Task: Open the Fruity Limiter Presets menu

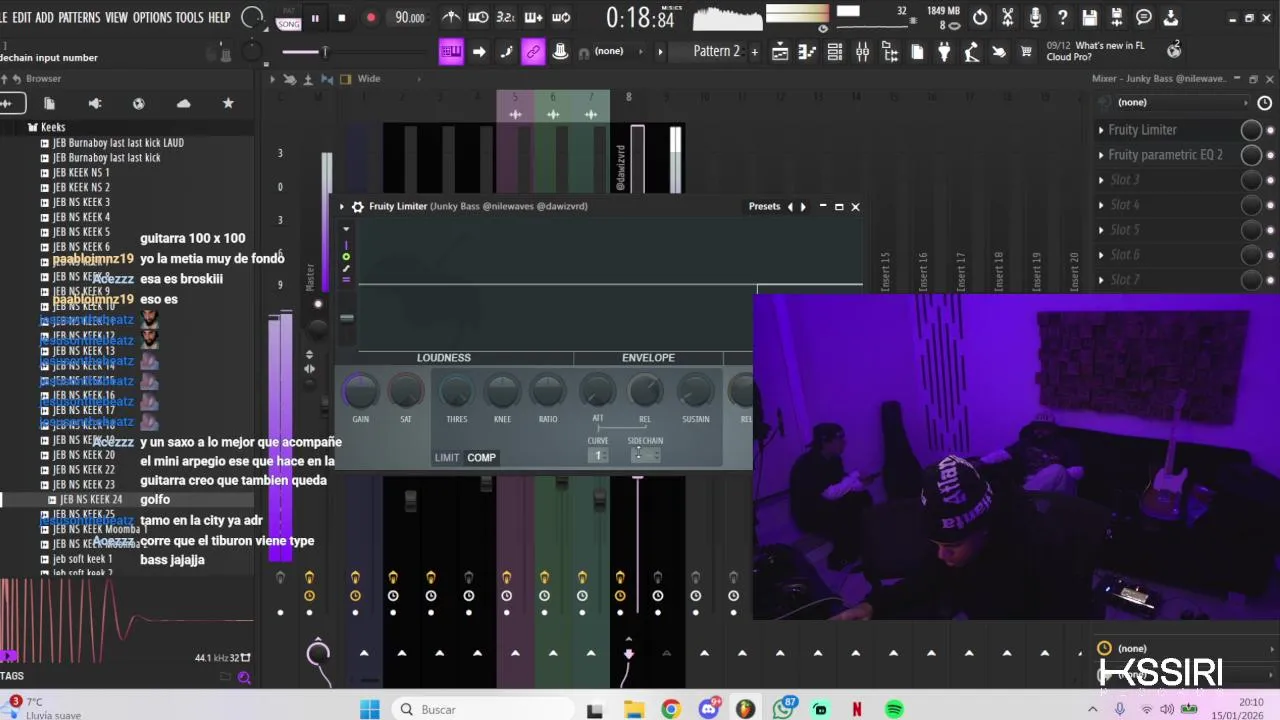Action: tap(764, 207)
